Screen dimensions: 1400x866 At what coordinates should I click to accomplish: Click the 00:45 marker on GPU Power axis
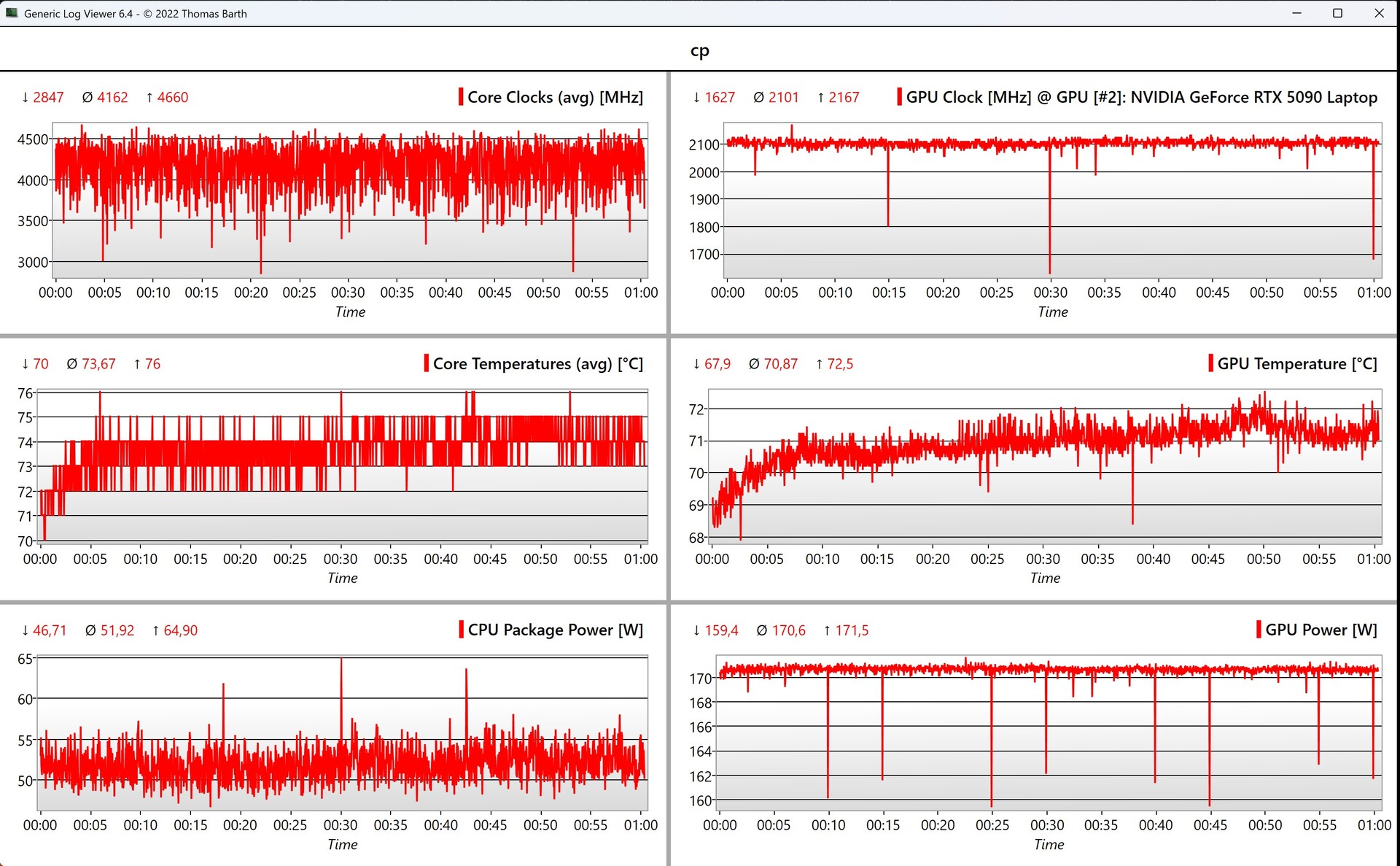1210,825
